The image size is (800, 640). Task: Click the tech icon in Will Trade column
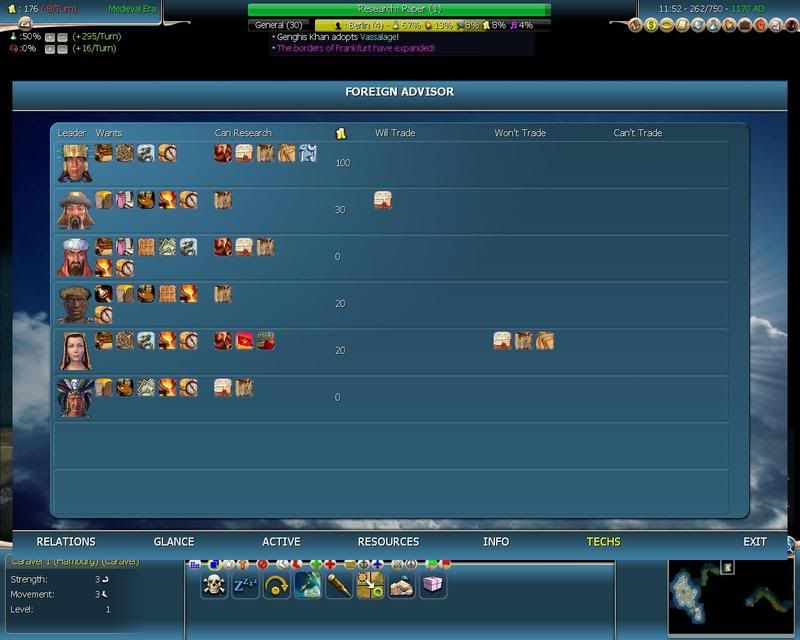tap(383, 200)
